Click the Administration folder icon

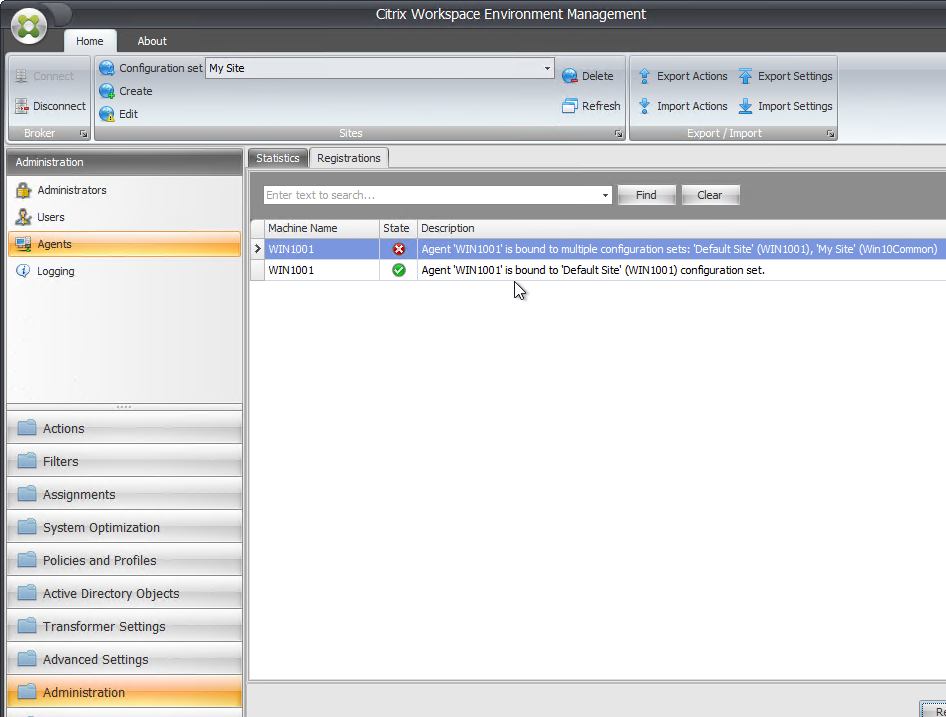coord(27,692)
